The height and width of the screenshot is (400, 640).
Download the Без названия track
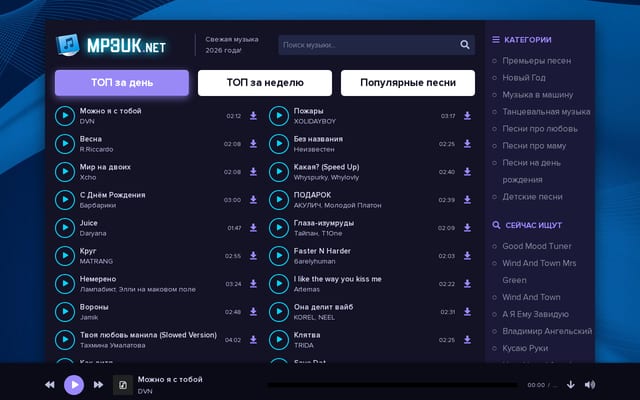[467, 144]
